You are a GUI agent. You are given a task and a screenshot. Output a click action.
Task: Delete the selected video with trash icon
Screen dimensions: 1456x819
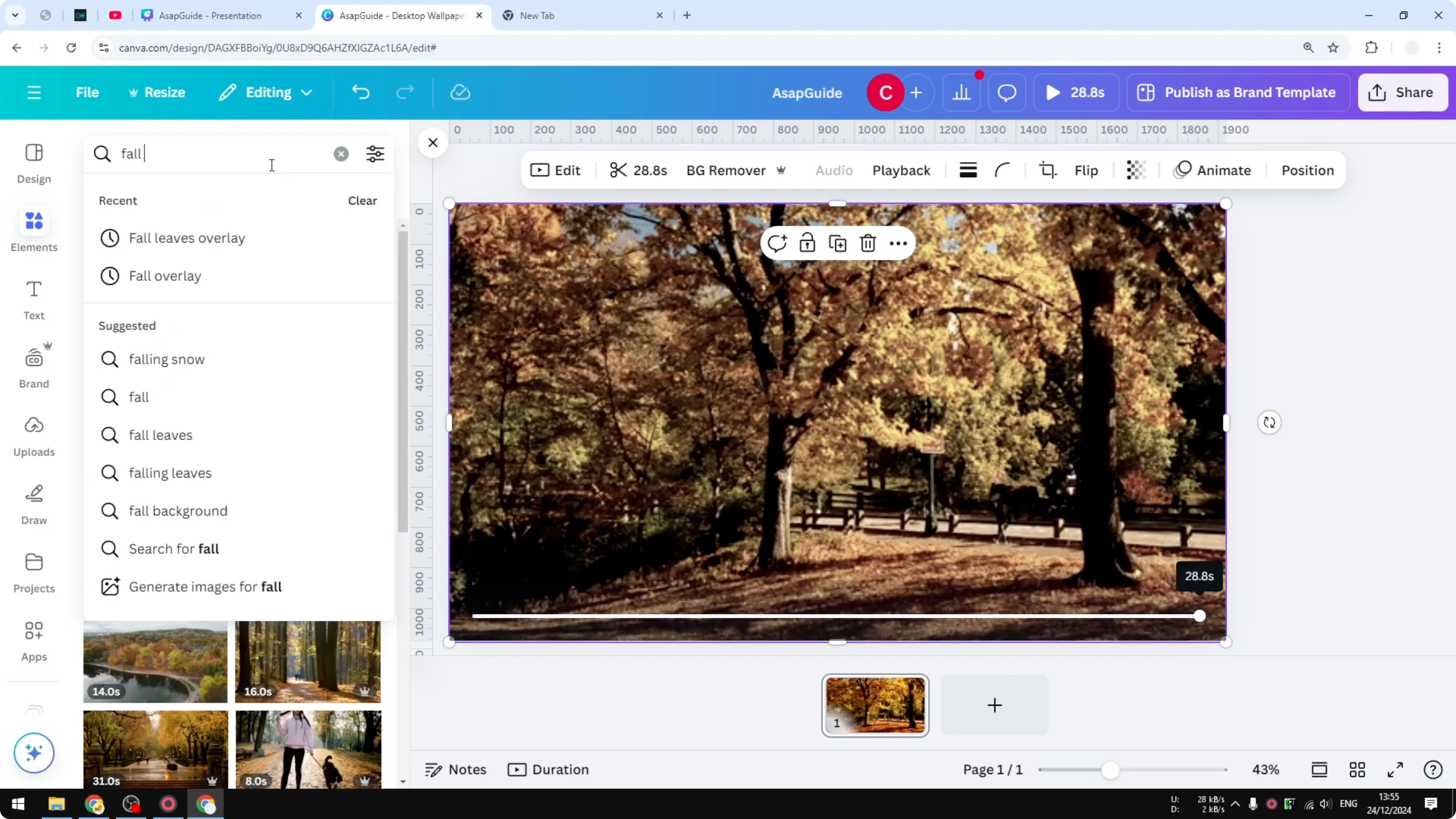868,243
